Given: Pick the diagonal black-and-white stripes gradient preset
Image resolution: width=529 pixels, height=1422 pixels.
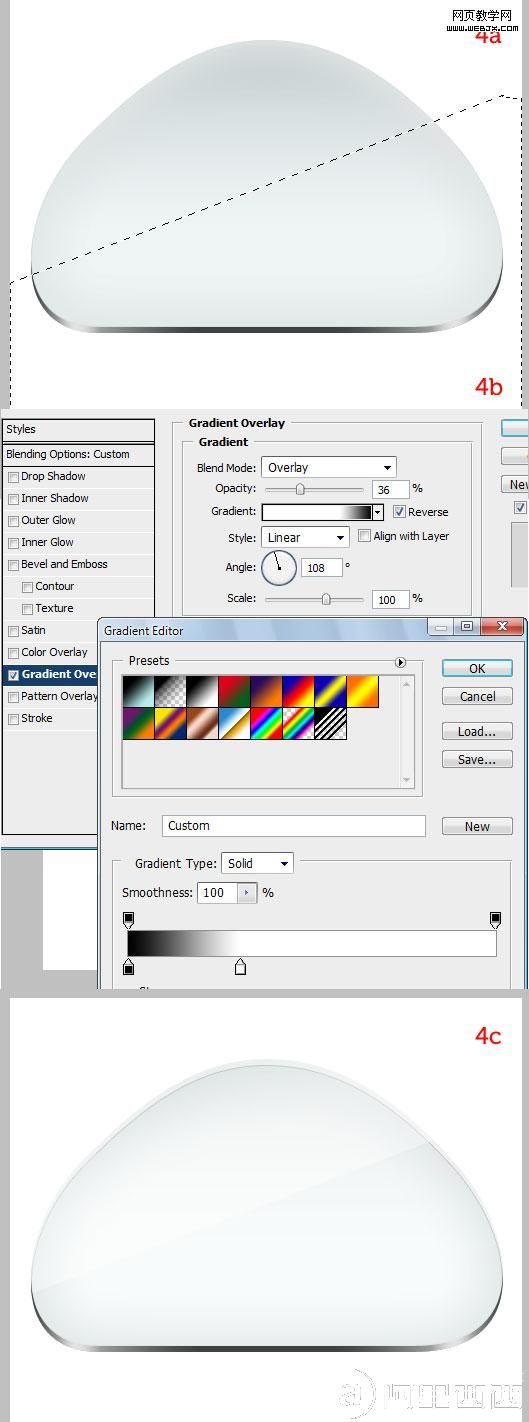Looking at the screenshot, I should pos(330,724).
